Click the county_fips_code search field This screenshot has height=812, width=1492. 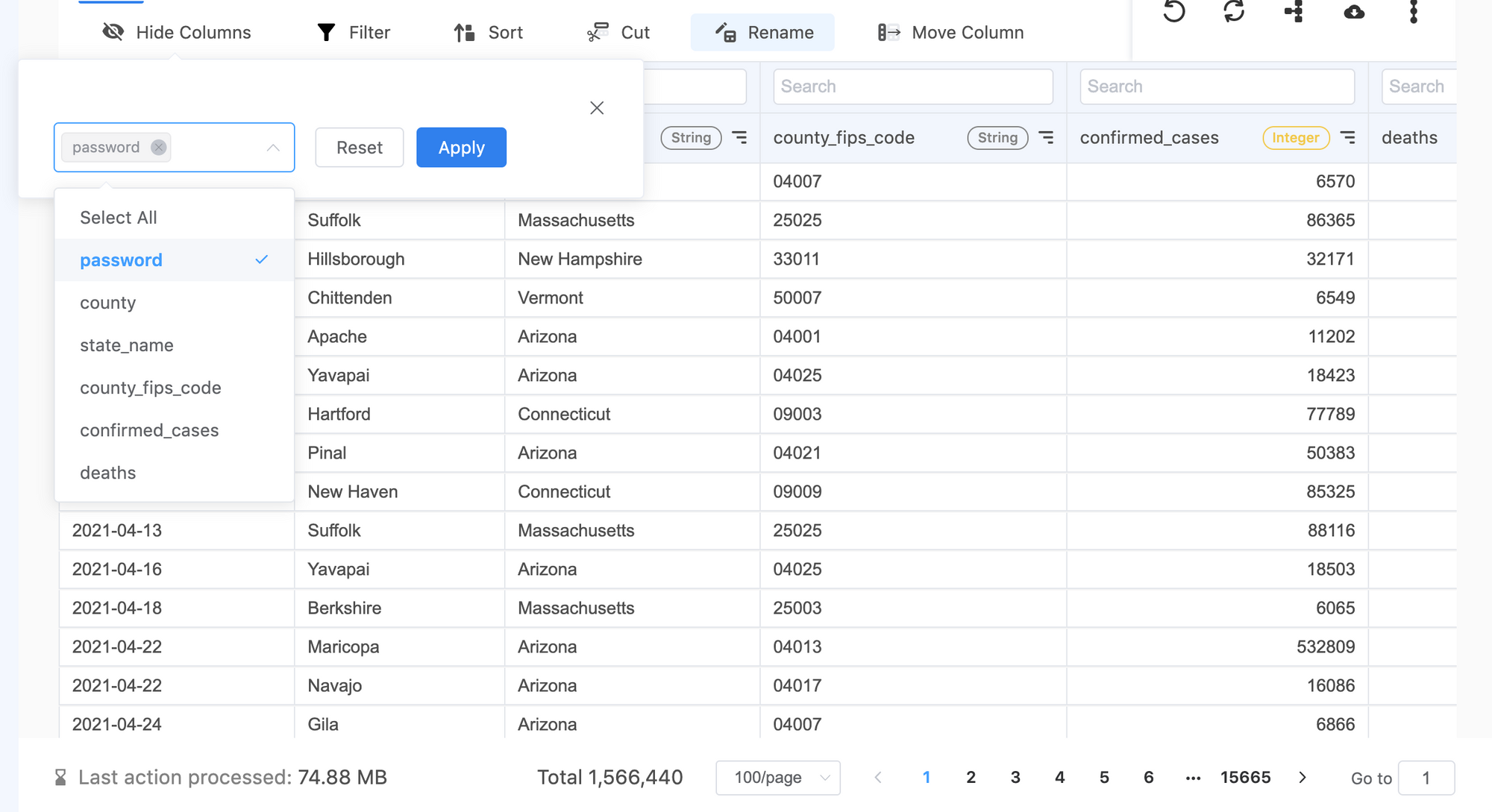912,86
